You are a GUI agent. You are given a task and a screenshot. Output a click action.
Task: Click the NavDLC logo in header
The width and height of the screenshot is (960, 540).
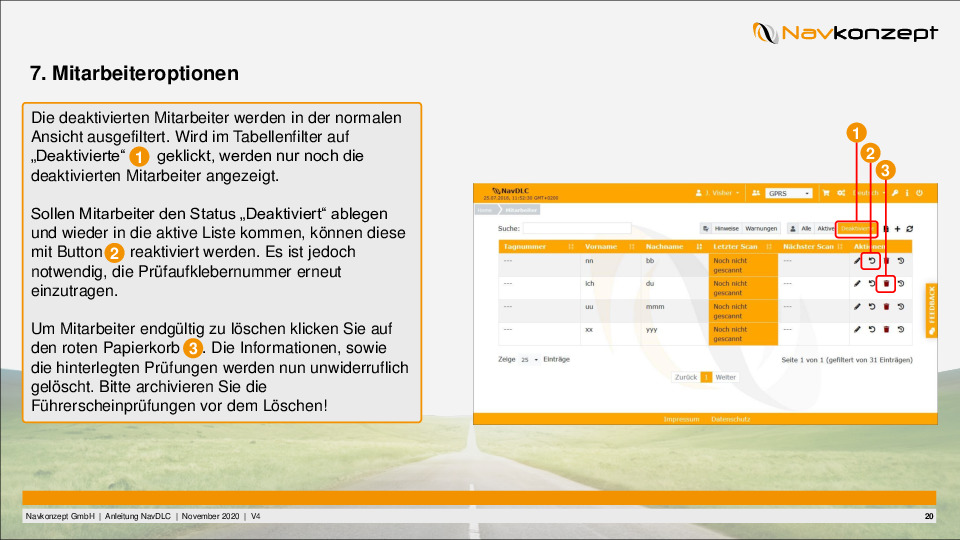(510, 191)
